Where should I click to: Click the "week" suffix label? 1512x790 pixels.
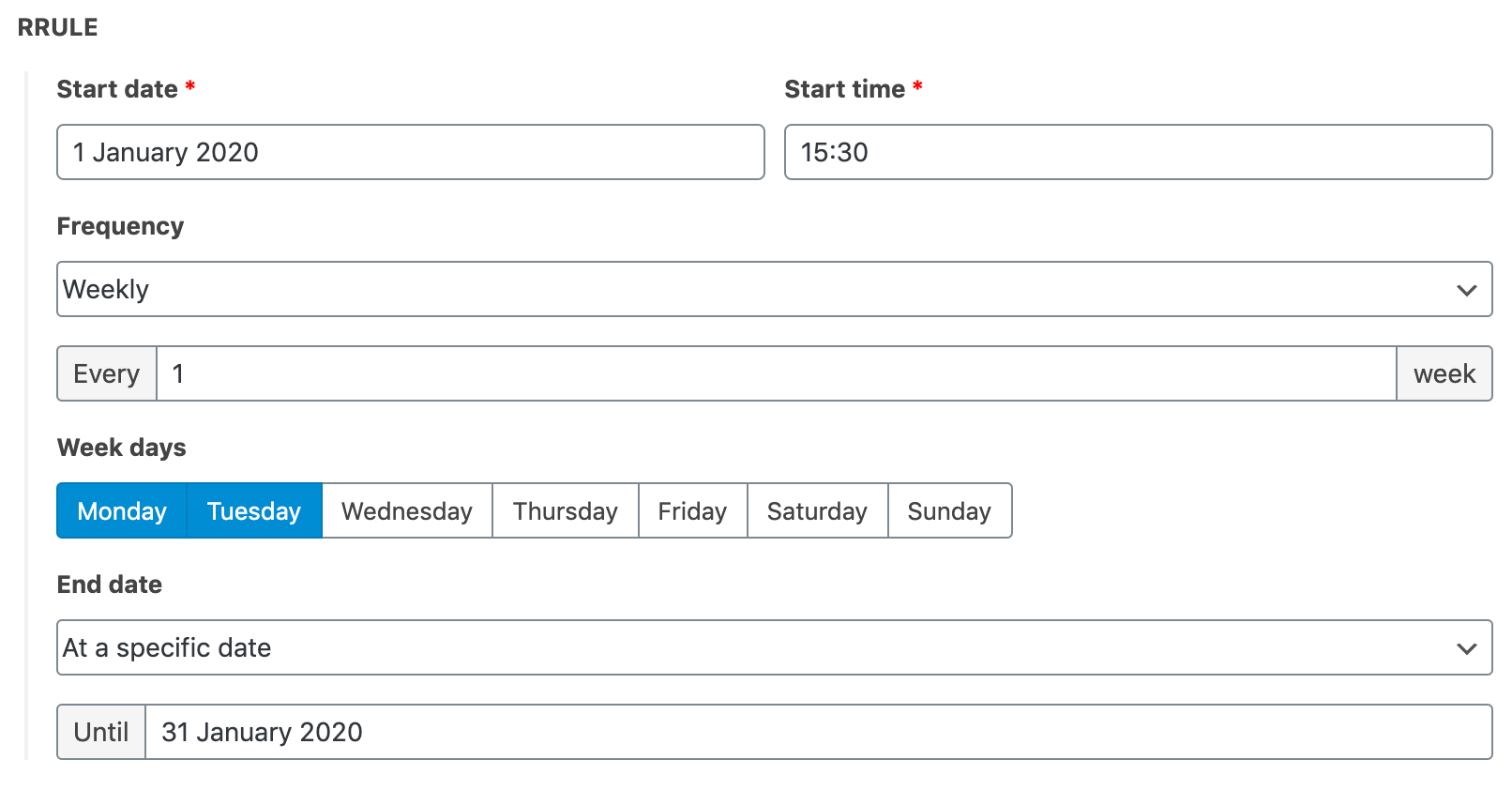point(1444,373)
